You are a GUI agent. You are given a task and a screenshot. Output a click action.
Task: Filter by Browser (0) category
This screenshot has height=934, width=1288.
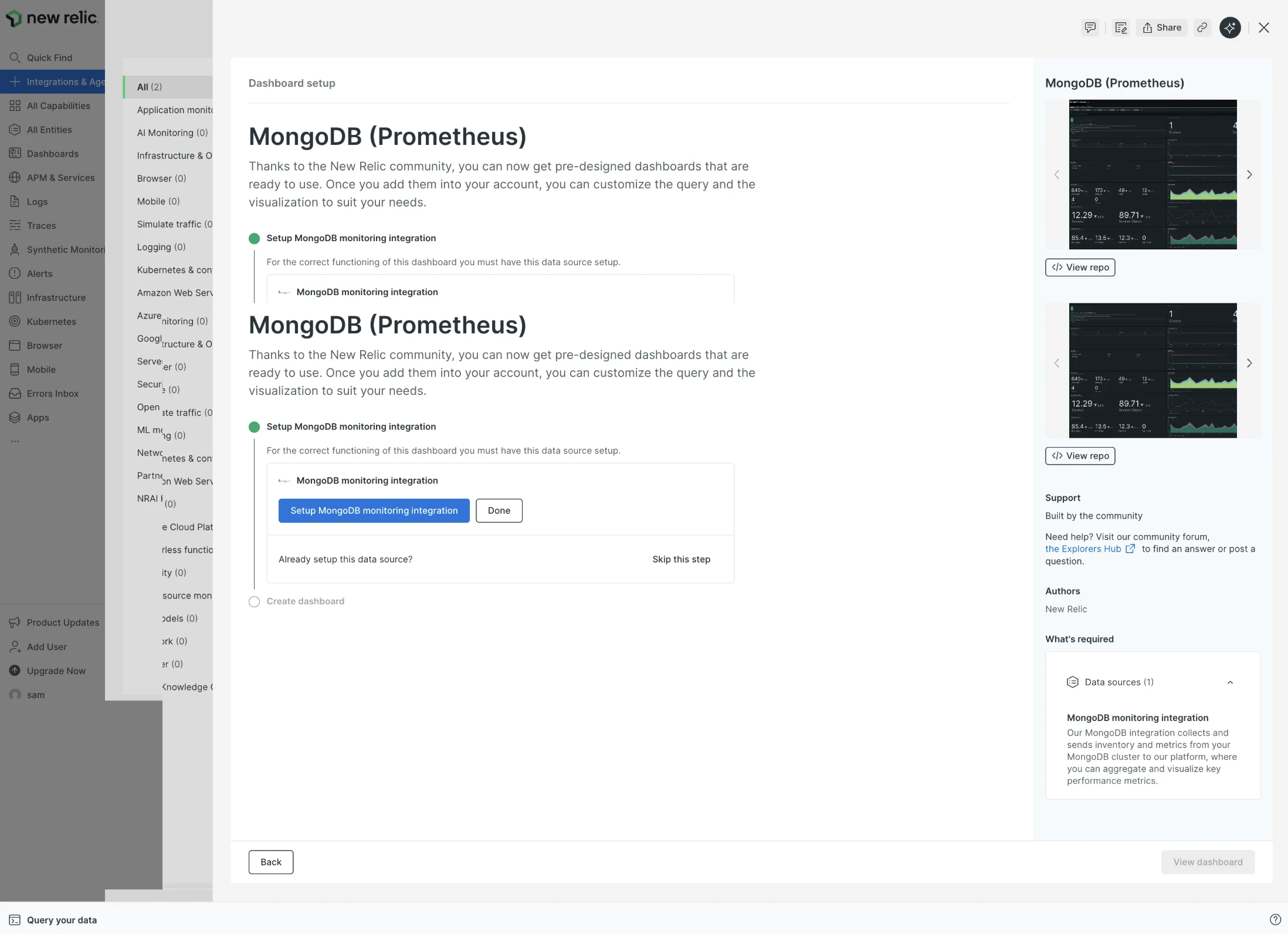pyautogui.click(x=161, y=178)
